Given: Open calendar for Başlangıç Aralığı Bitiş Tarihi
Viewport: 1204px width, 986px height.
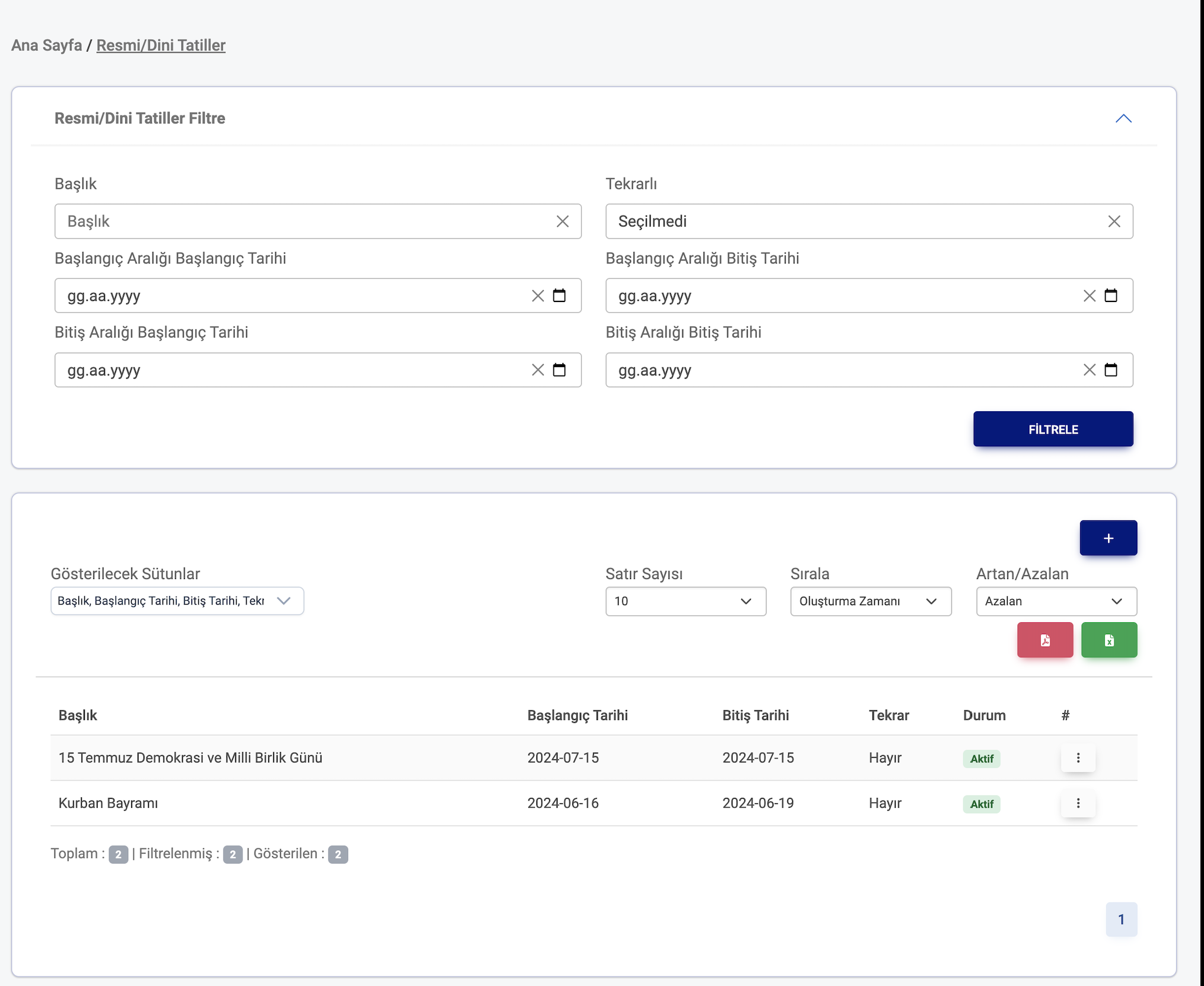Looking at the screenshot, I should coord(1111,295).
